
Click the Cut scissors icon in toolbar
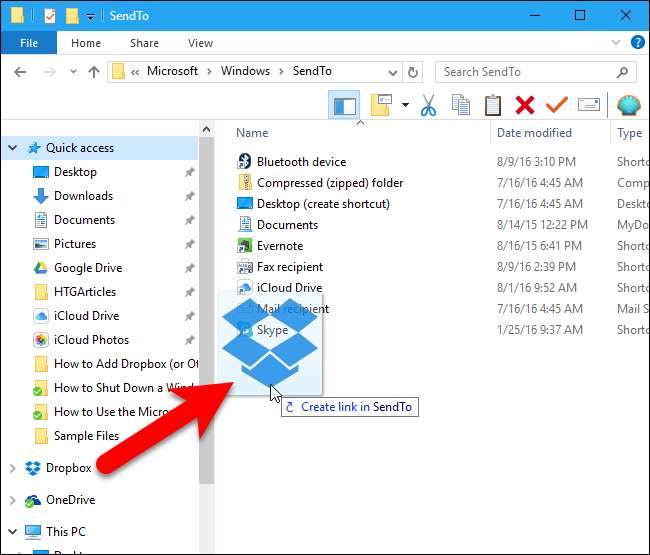click(429, 105)
